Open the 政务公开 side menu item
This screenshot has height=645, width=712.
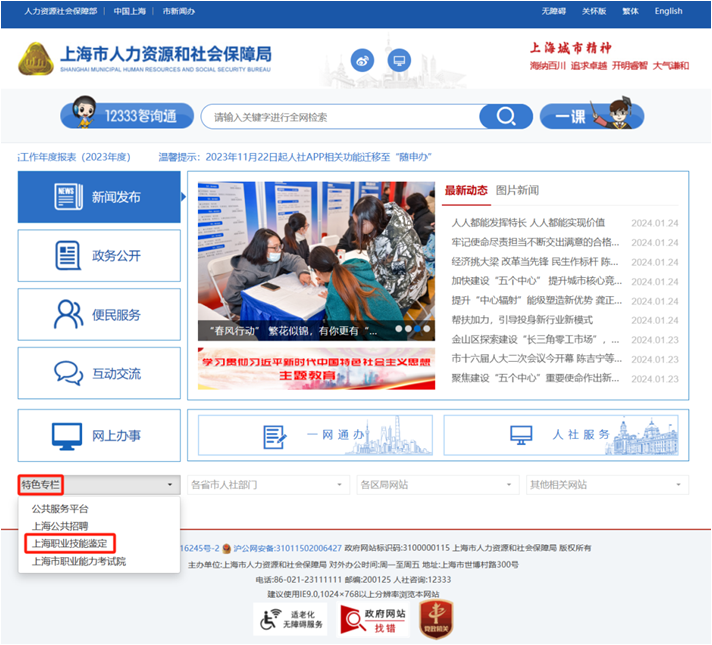coord(99,256)
